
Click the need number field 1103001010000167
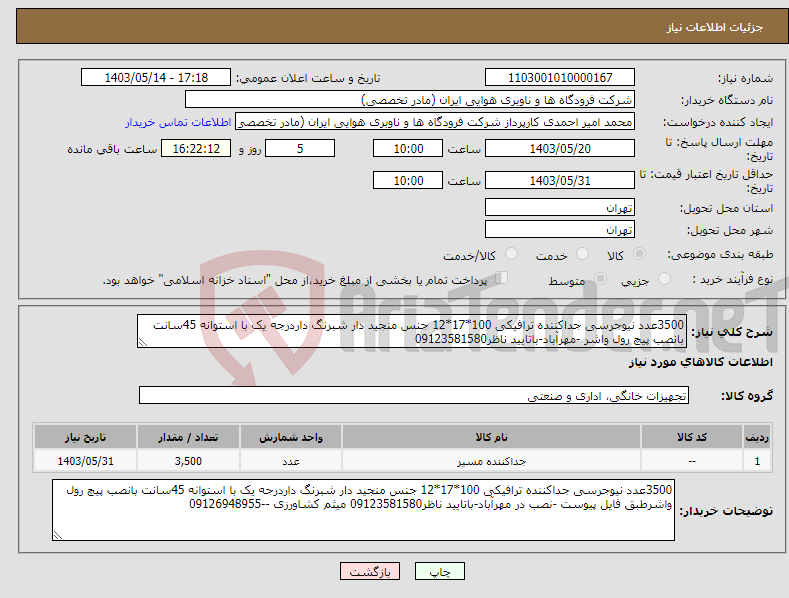(560, 78)
